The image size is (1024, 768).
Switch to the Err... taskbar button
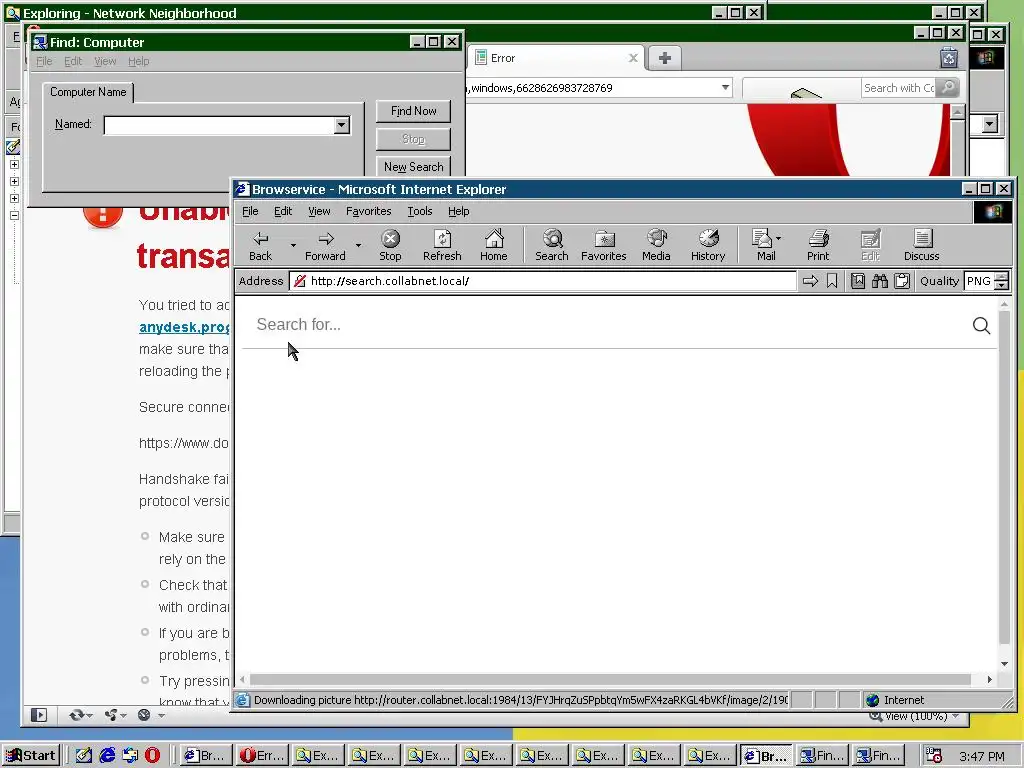click(x=263, y=756)
